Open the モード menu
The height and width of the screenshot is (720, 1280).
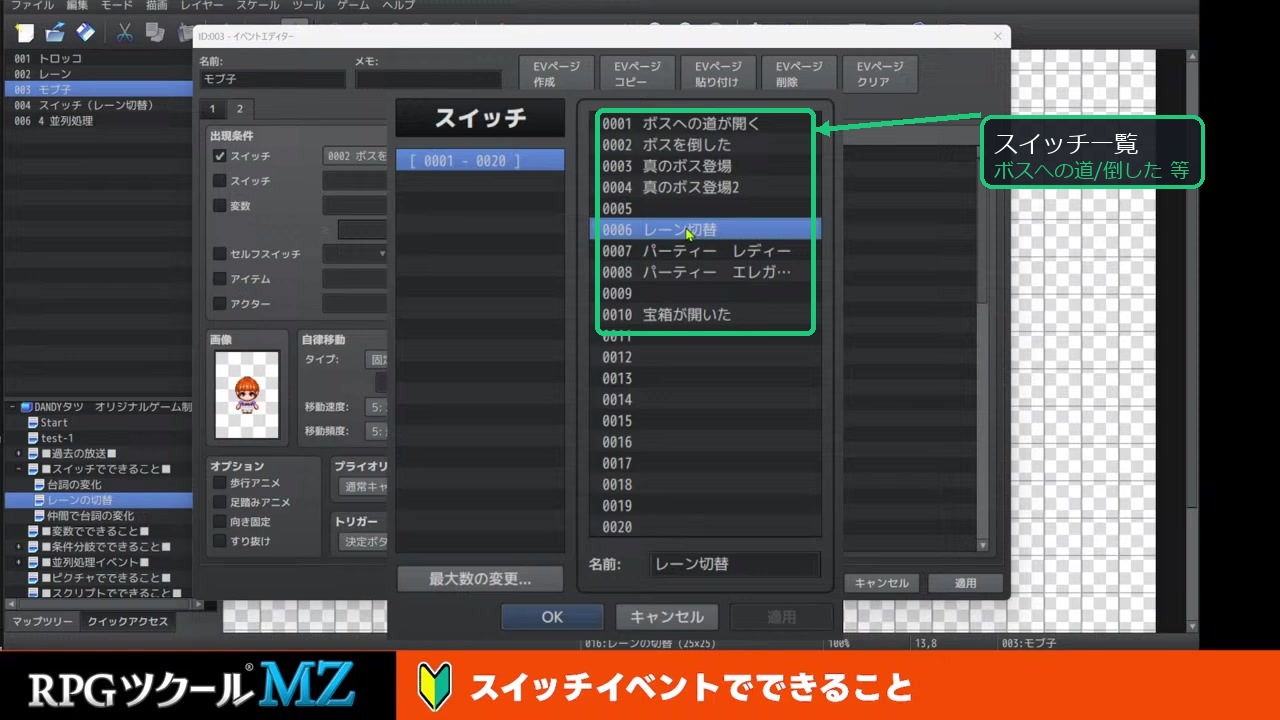[117, 5]
